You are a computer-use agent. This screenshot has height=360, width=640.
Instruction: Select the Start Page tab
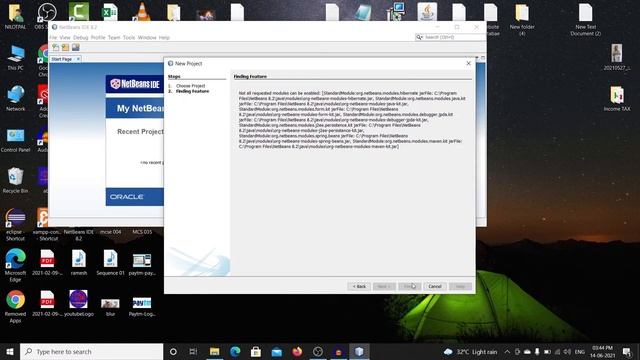(62, 59)
